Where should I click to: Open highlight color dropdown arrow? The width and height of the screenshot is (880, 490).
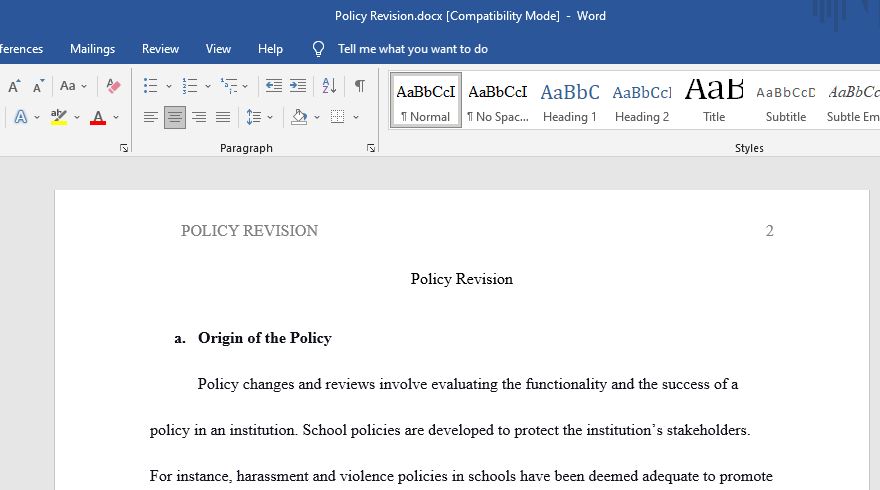pyautogui.click(x=77, y=117)
